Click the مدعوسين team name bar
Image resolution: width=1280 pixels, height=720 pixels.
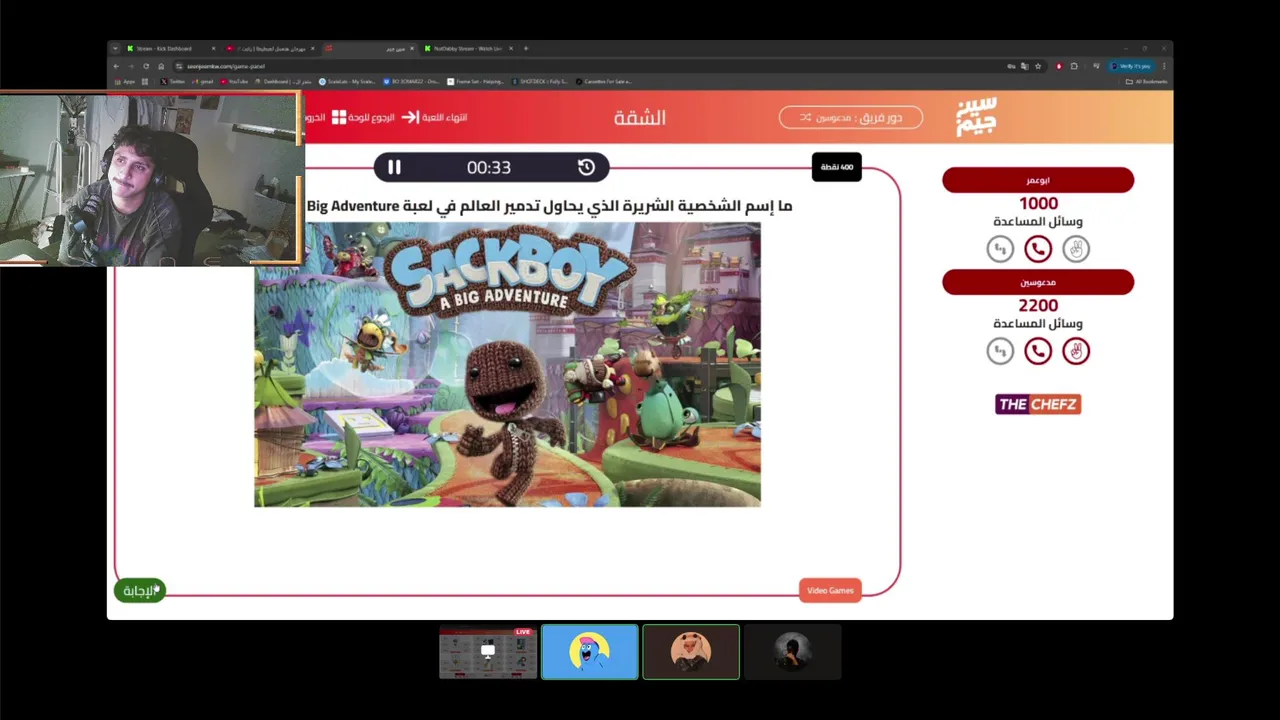(x=1038, y=282)
